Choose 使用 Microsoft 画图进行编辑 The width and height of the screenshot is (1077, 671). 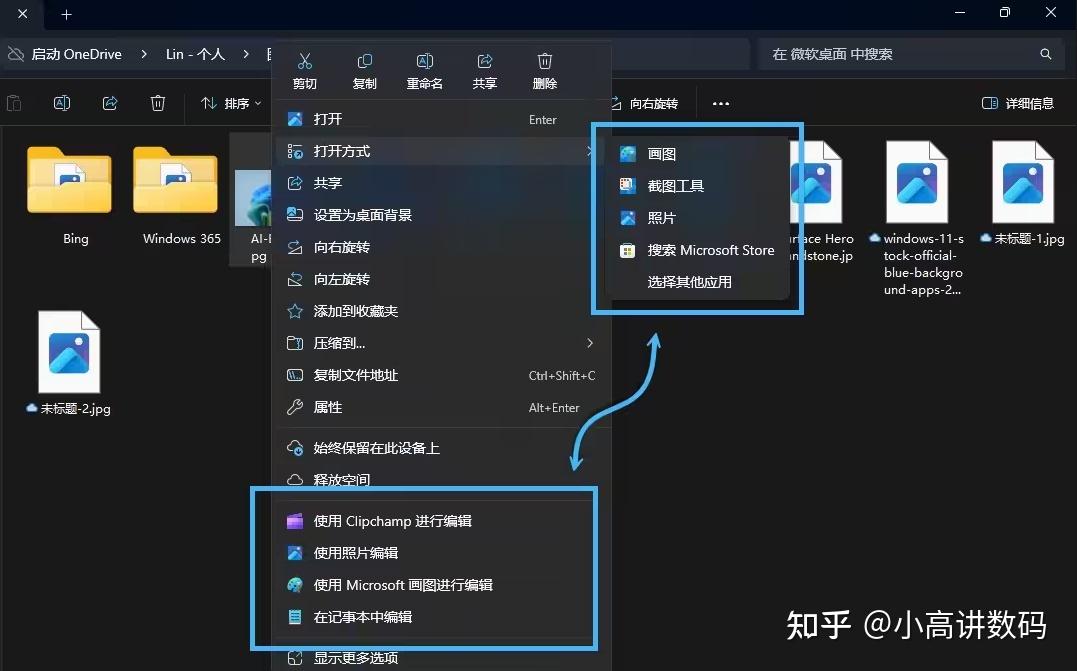(x=441, y=585)
